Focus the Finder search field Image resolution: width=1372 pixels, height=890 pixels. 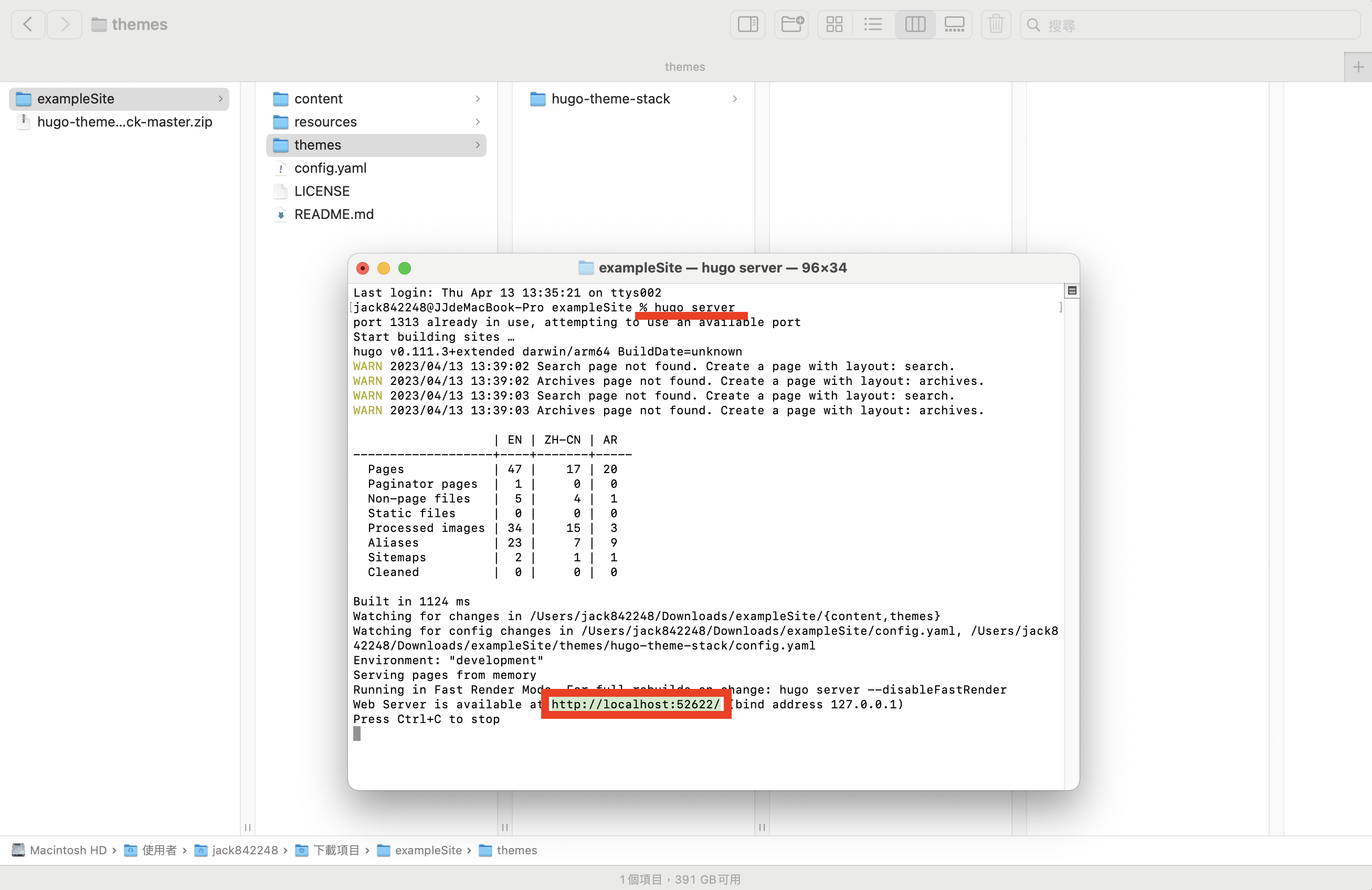pos(1190,25)
